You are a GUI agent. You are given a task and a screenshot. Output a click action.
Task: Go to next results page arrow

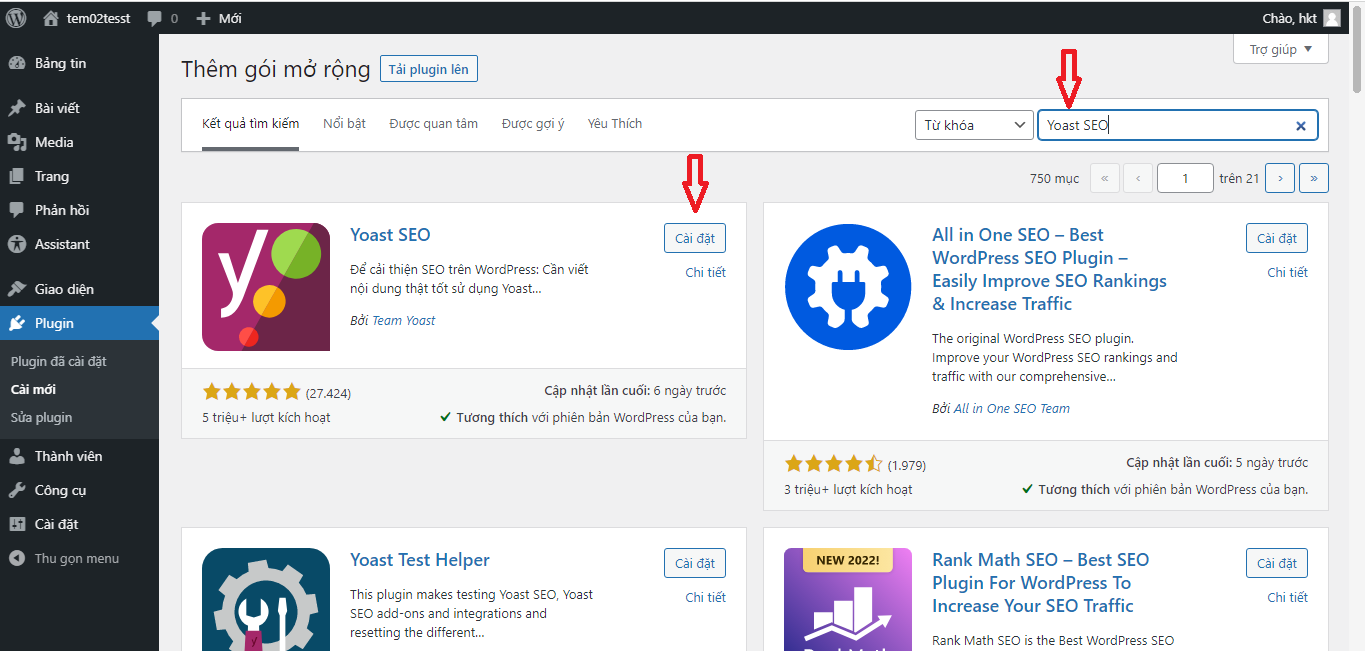pos(1279,178)
